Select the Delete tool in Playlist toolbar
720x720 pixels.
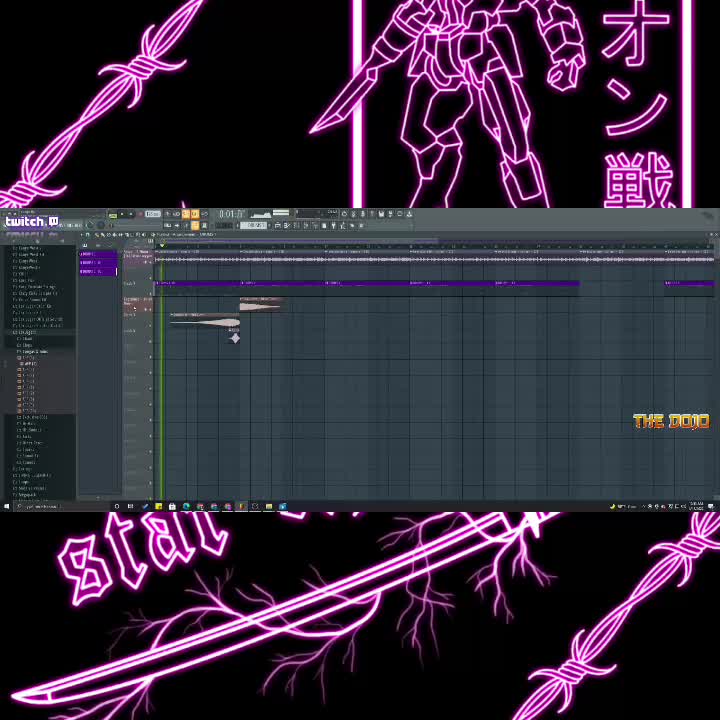(x=109, y=235)
